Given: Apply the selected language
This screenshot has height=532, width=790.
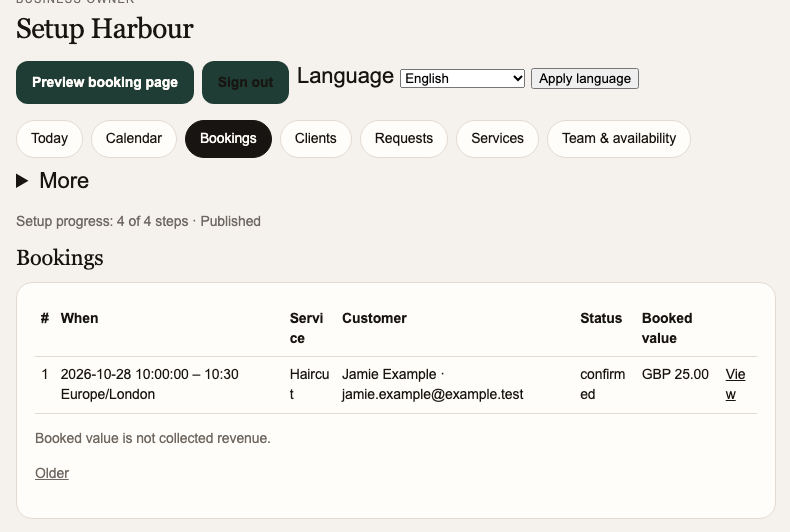Looking at the screenshot, I should [585, 79].
